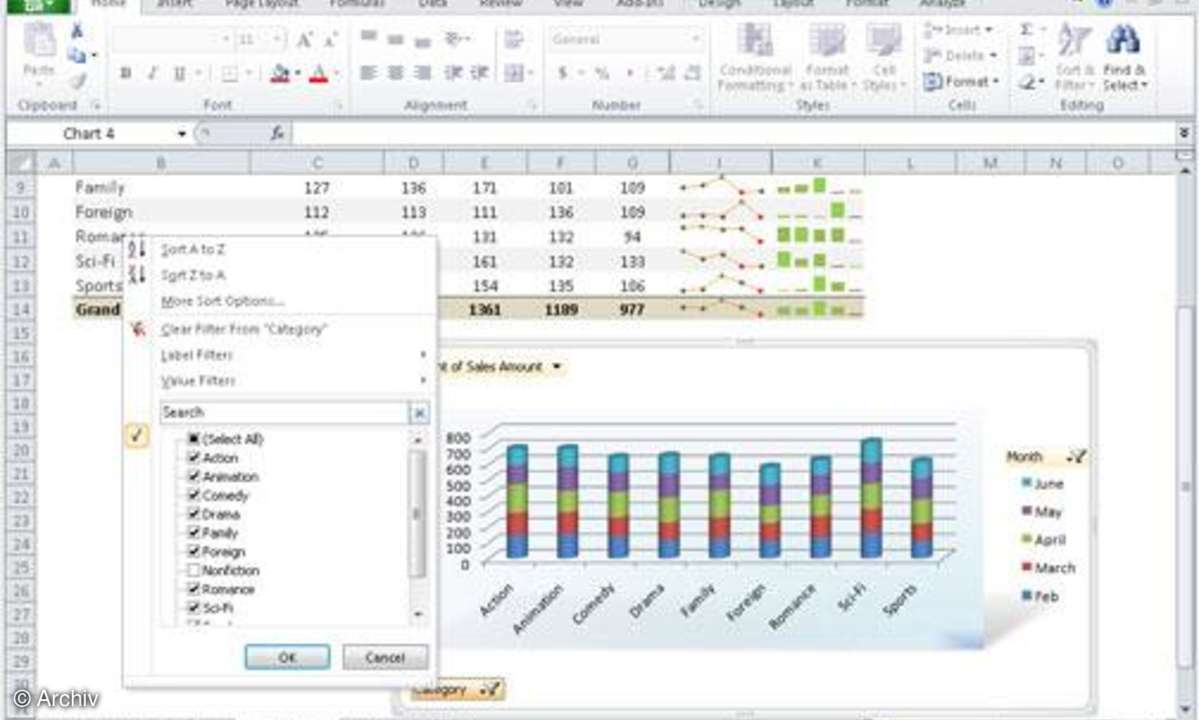Click the clear filter funnel icon

pyautogui.click(x=138, y=329)
